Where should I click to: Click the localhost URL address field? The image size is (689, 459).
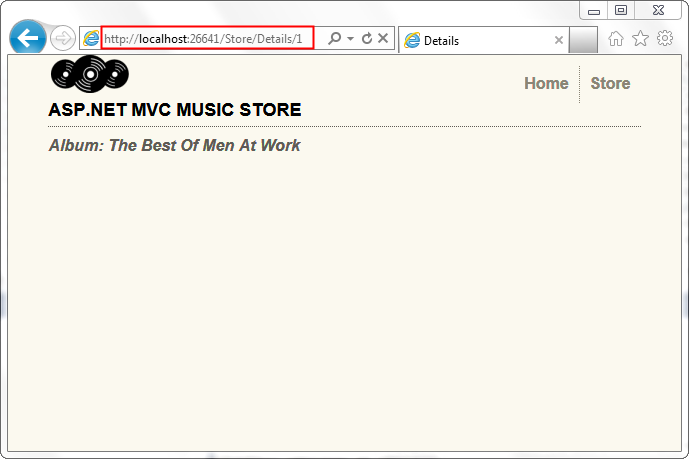click(x=207, y=38)
